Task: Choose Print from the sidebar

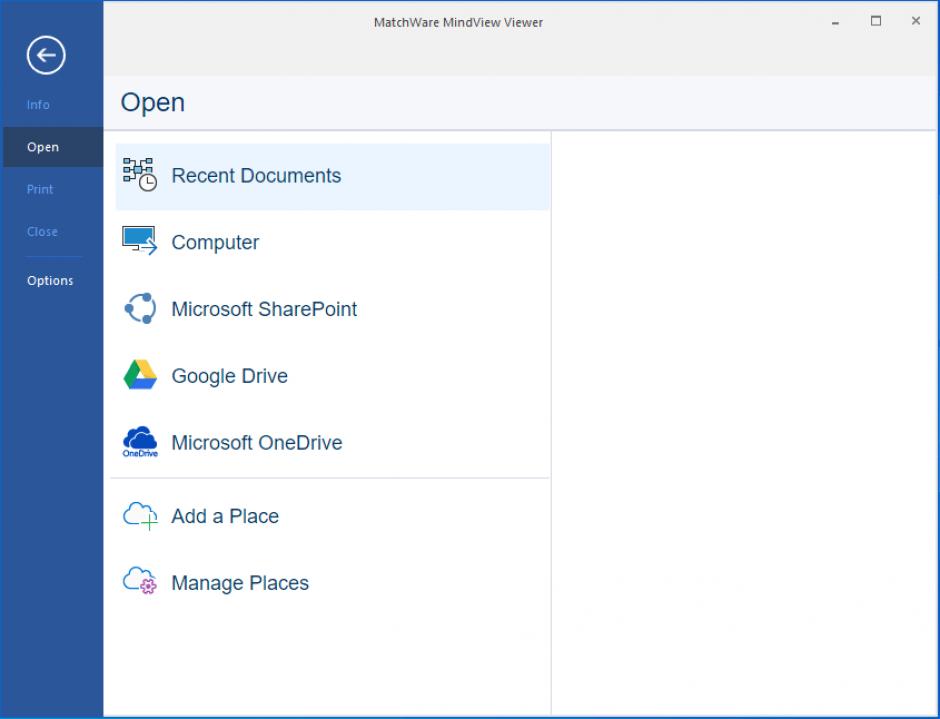Action: [40, 189]
